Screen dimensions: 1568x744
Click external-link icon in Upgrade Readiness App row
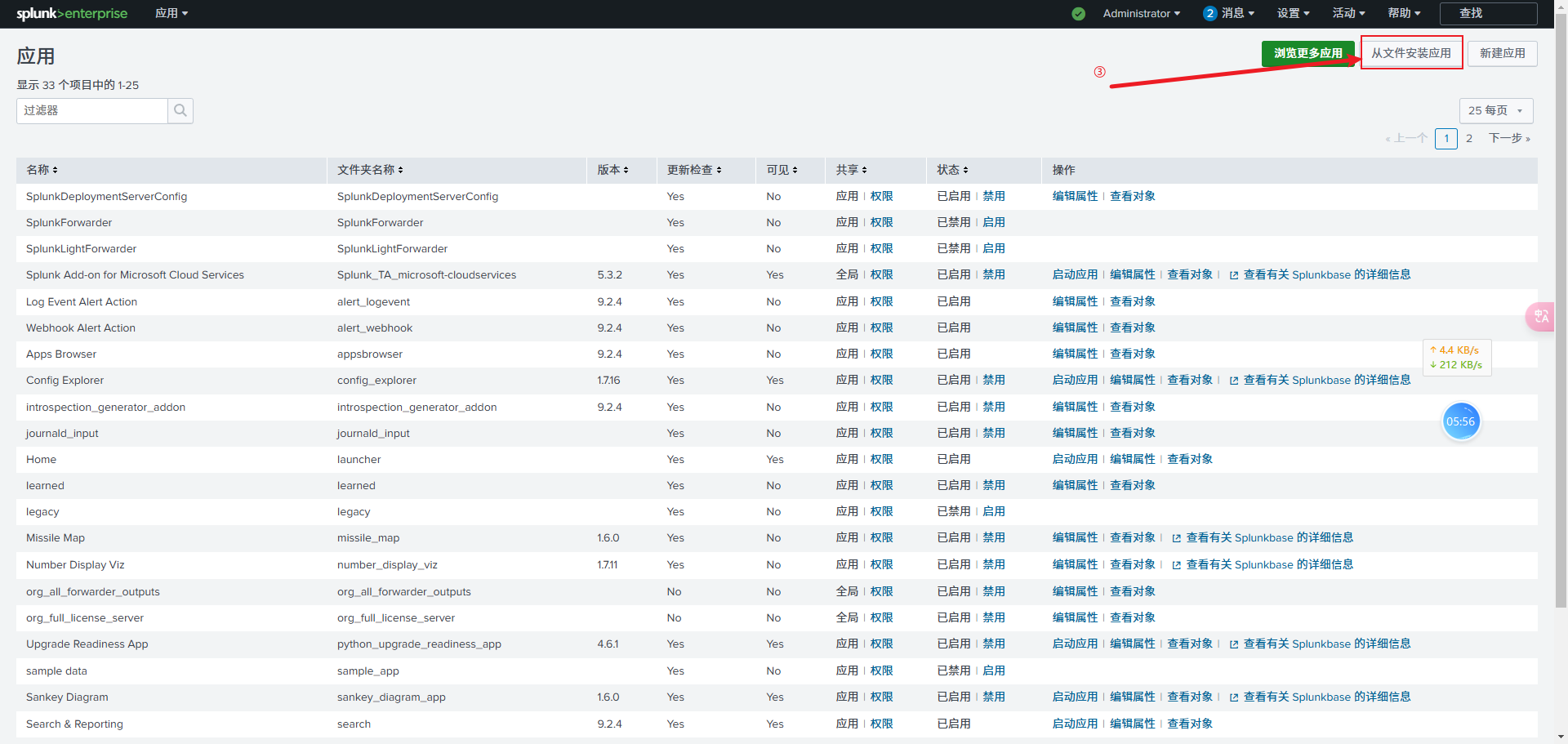pos(1234,645)
